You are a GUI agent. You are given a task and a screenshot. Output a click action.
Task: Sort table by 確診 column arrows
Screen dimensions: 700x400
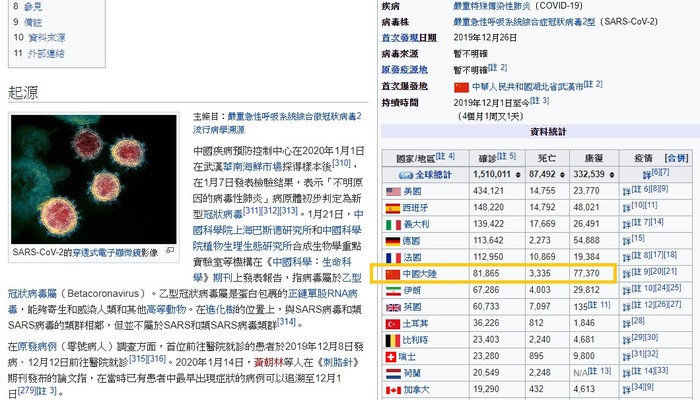[518, 175]
